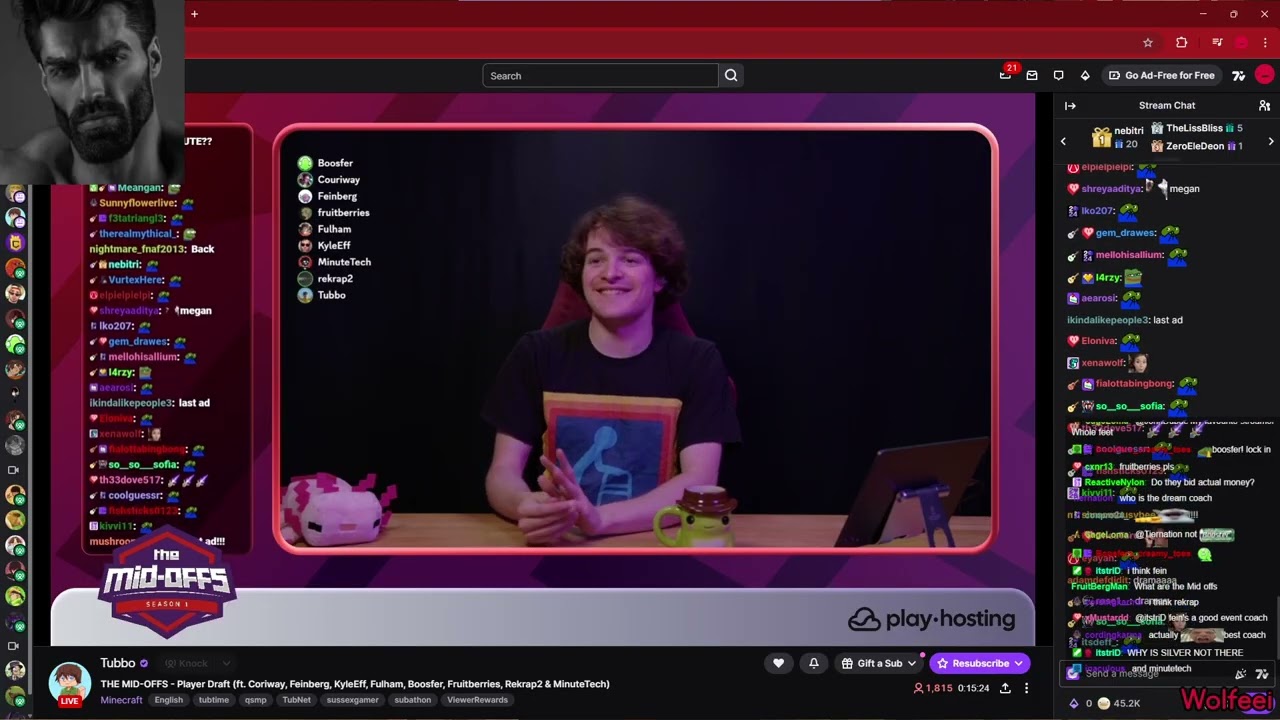Viewport: 1280px width, 720px height.
Task: Click Tubbo's LIVE avatar
Action: (70, 683)
